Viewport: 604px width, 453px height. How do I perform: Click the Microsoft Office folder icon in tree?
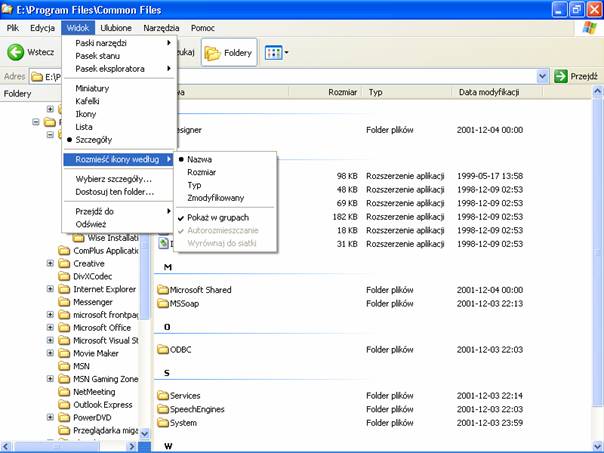click(x=64, y=327)
